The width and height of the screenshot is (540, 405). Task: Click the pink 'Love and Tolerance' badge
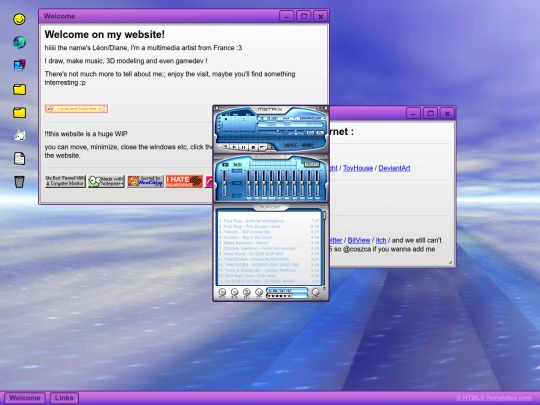(76, 109)
